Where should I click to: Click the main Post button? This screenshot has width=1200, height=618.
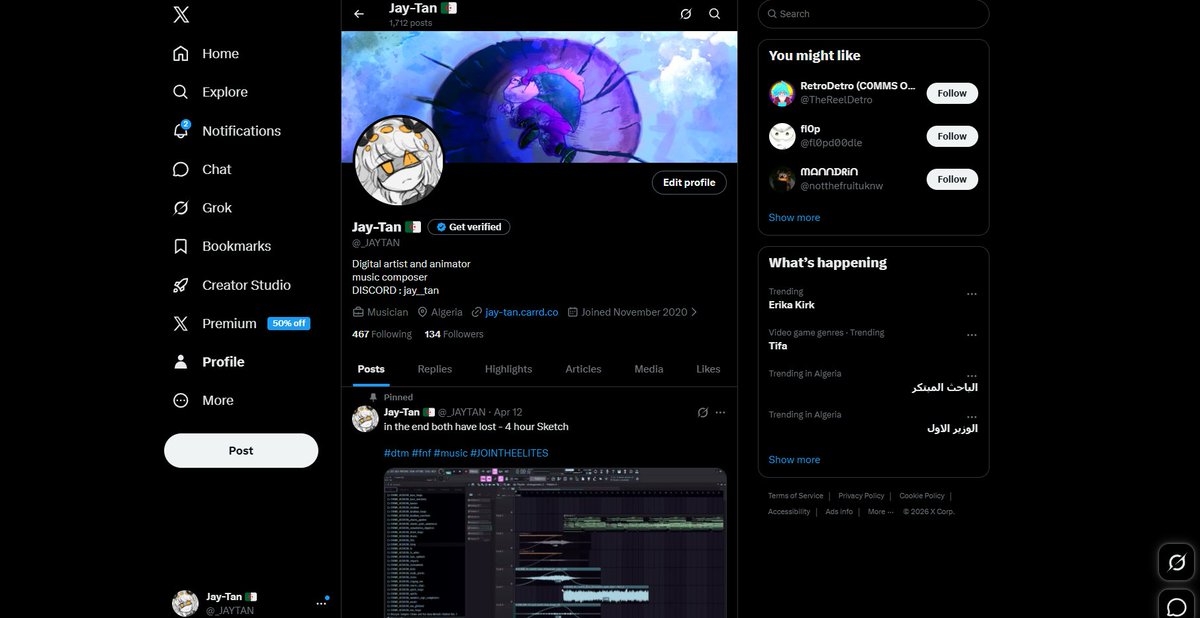point(241,451)
